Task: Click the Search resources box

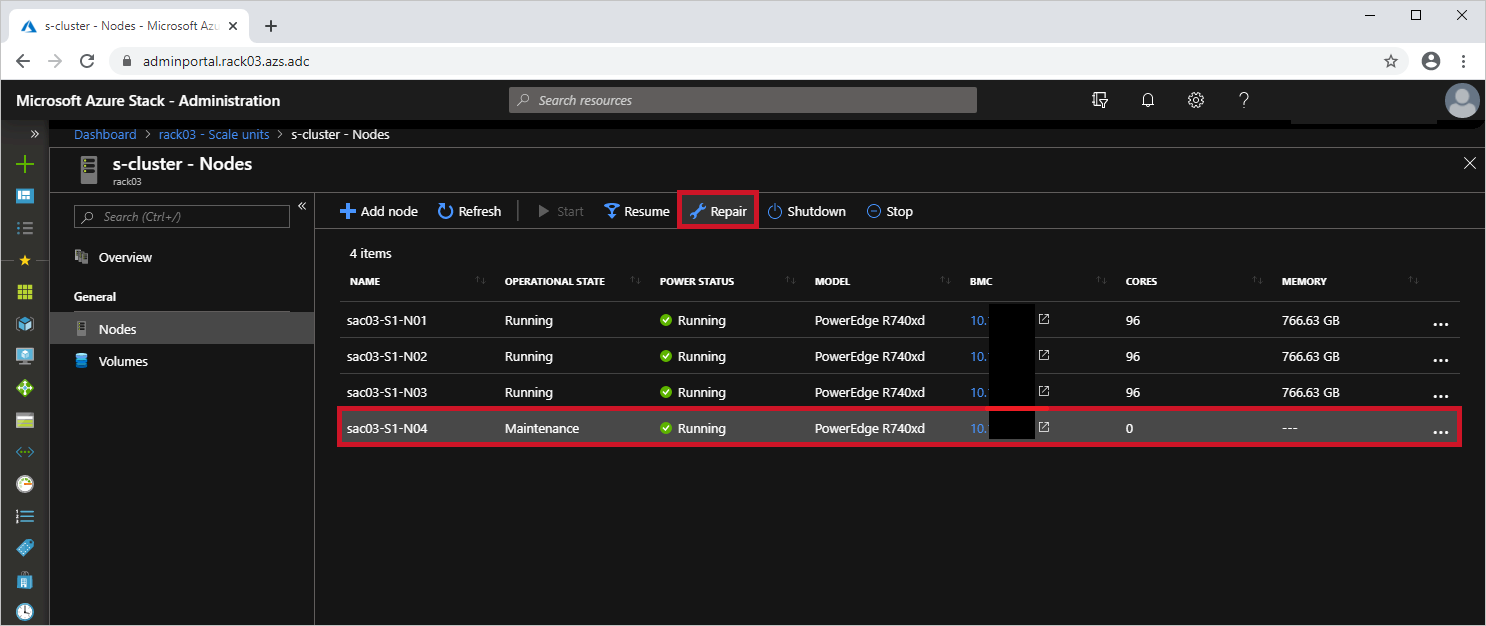Action: 743,100
